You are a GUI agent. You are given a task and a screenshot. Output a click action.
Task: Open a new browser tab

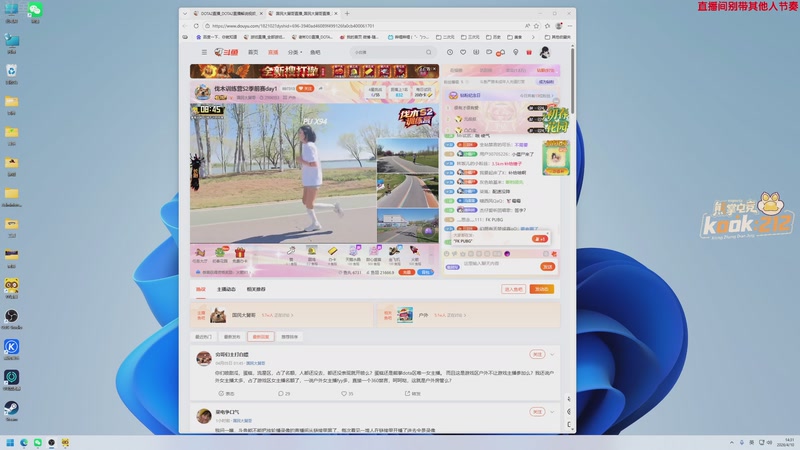pos(347,13)
